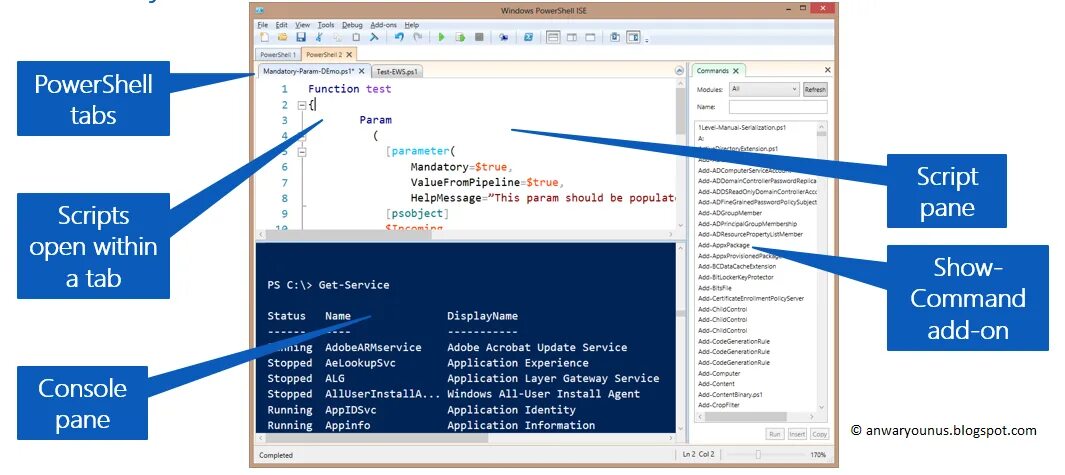Click the zoom slider in the status bar
Screen dimensions: 1065x475
pyautogui.click(x=759, y=455)
